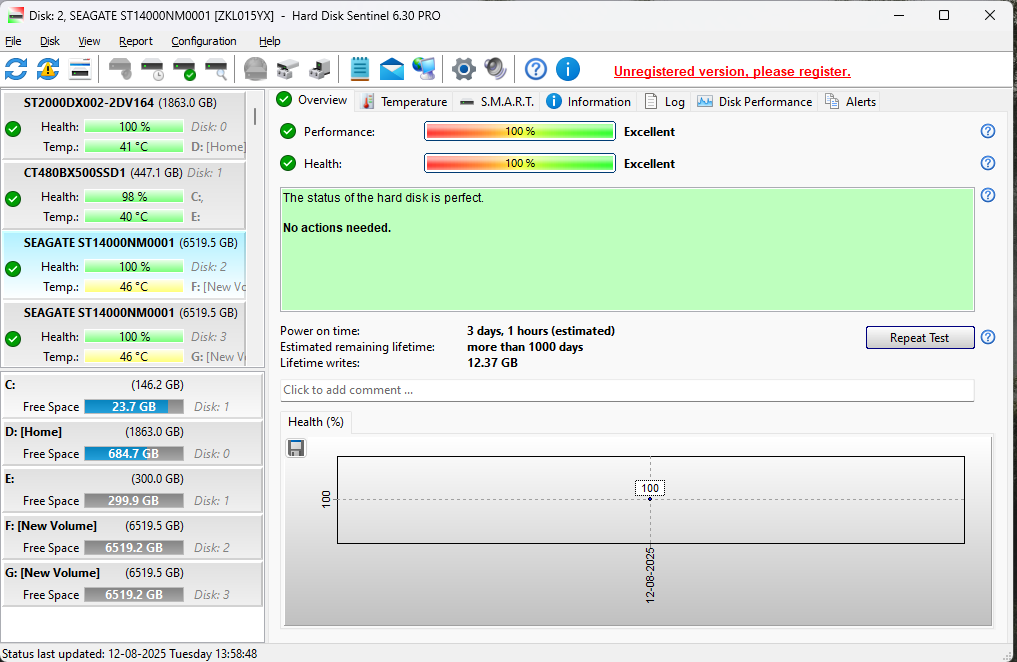Click the Unregistered version register link
This screenshot has width=1017, height=662.
(x=732, y=71)
